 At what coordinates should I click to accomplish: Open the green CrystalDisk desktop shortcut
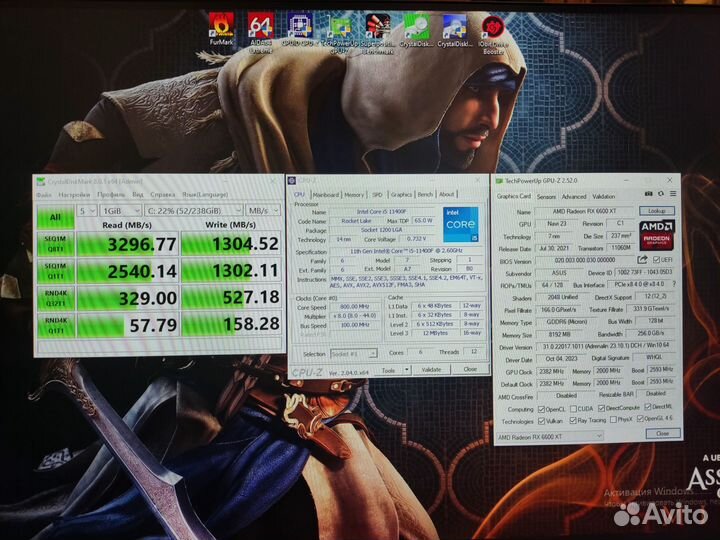[416, 30]
